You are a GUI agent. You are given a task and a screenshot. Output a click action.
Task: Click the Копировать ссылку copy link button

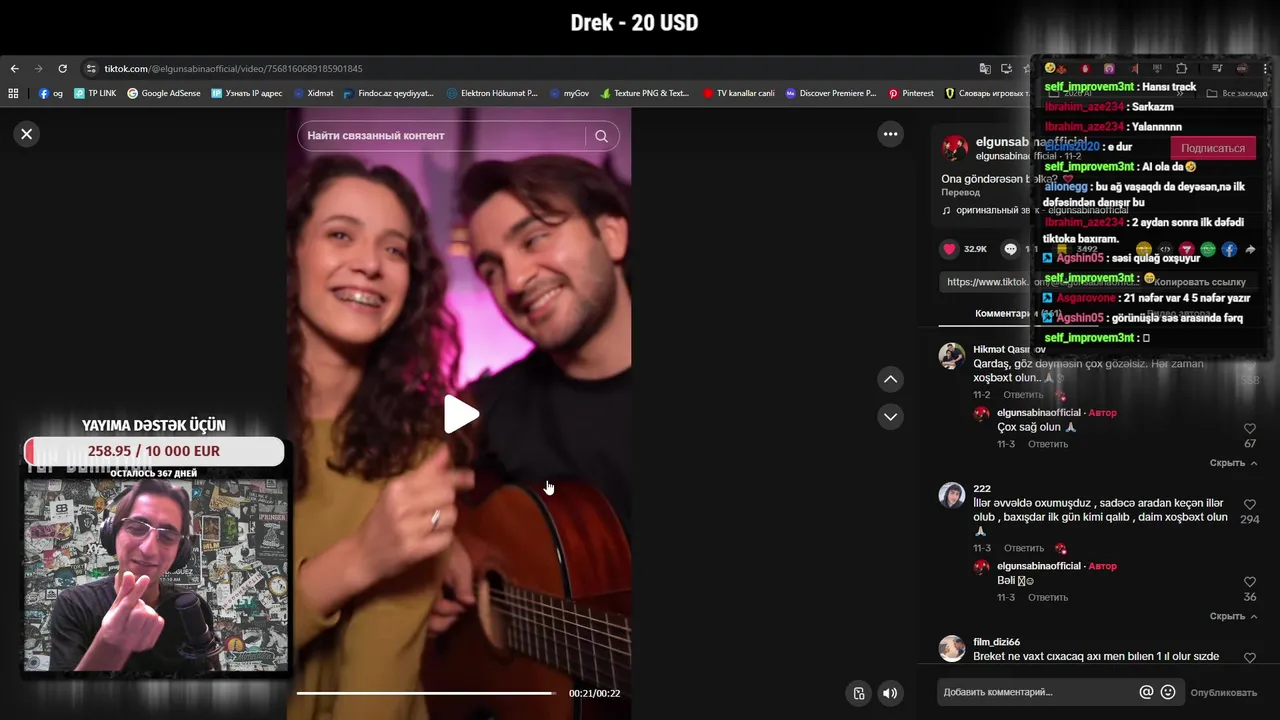pyautogui.click(x=1200, y=282)
